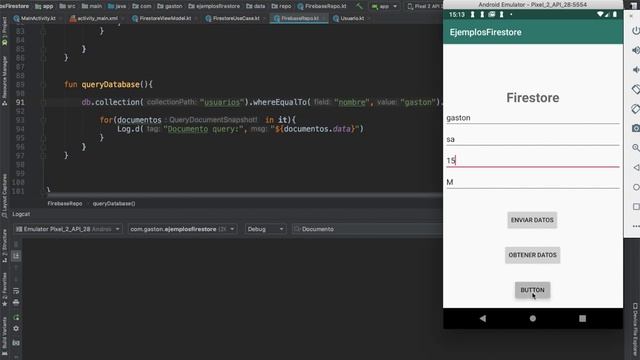Rotate emulator right icon

tap(636, 109)
